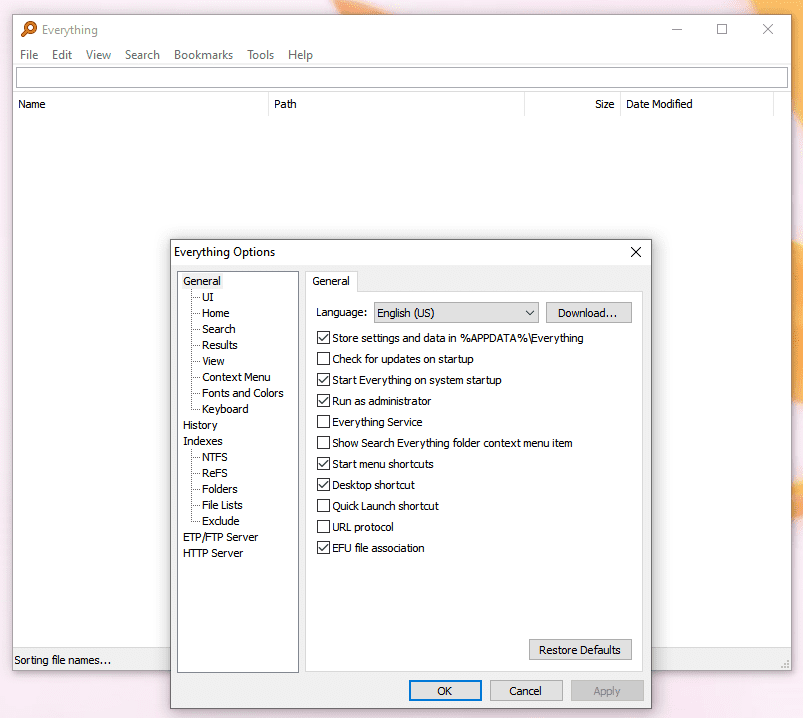The image size is (803, 718).
Task: Sort results by Date Modified header
Action: tap(697, 104)
